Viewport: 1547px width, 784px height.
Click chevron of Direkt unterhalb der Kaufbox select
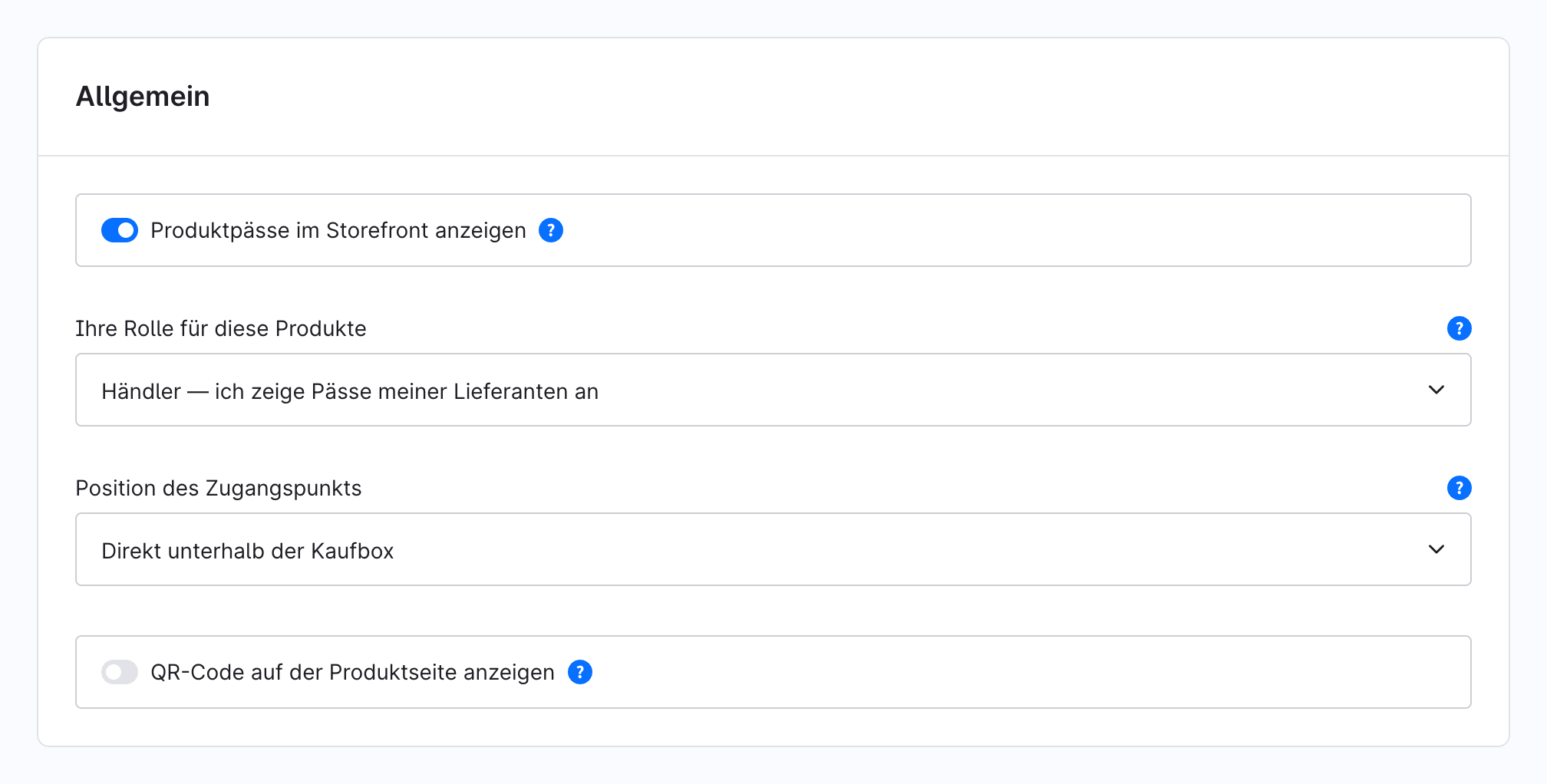[x=1436, y=549]
